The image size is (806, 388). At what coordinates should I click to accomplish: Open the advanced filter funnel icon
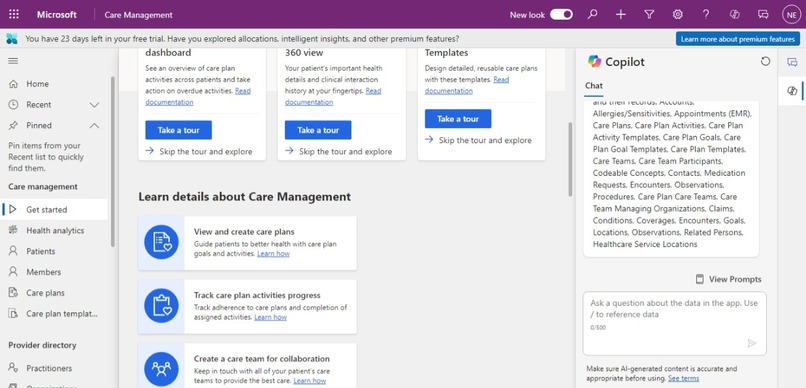649,14
